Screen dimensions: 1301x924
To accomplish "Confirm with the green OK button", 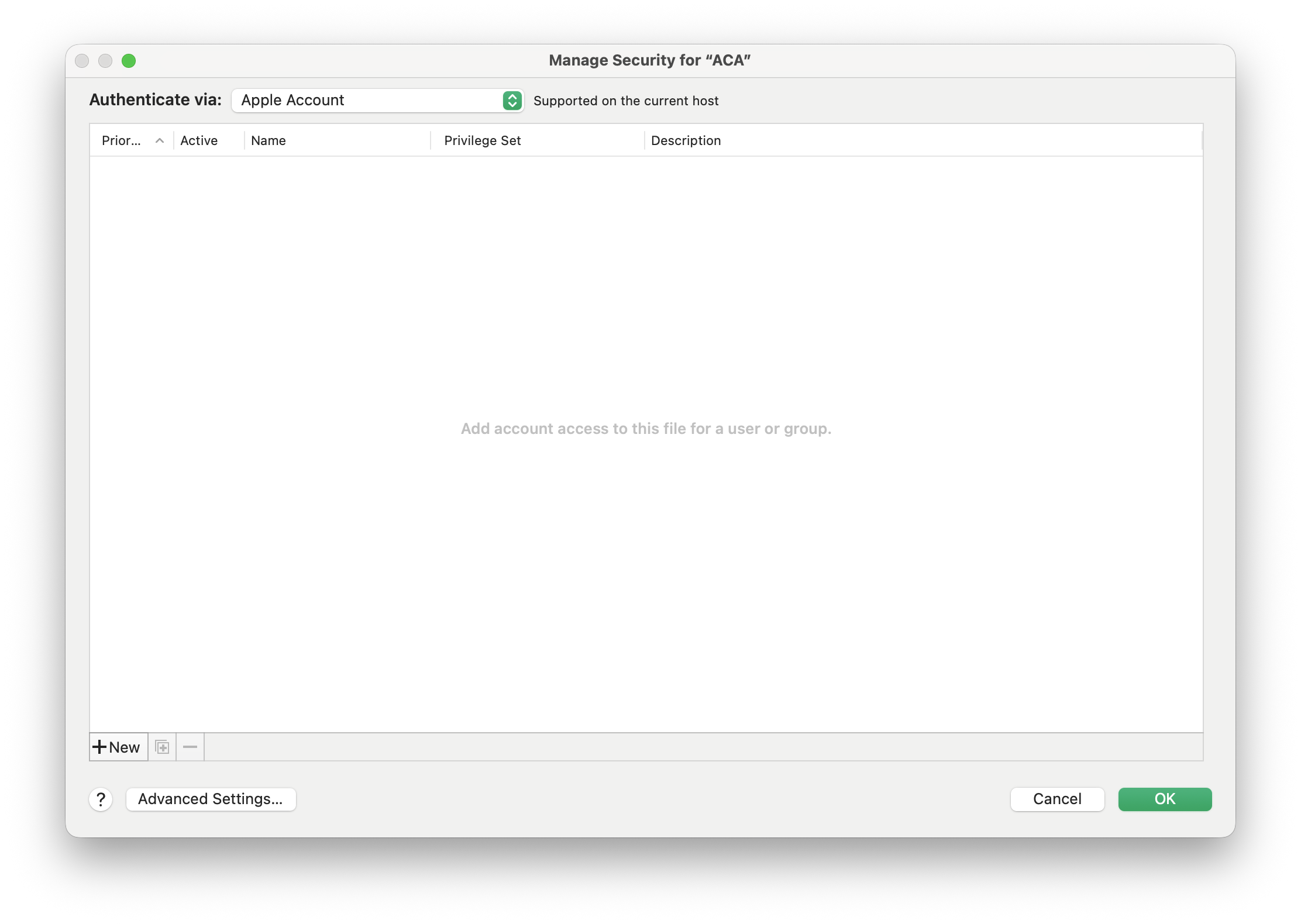I will (1164, 799).
